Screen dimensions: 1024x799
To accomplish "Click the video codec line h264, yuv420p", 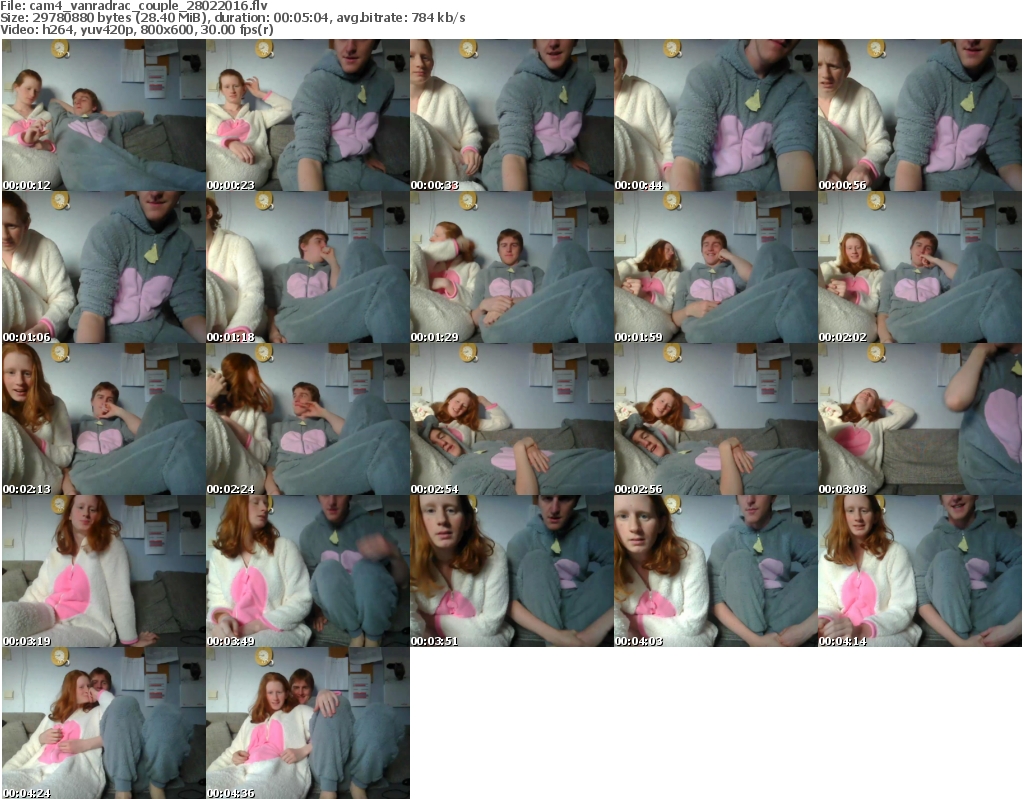I will [87, 29].
